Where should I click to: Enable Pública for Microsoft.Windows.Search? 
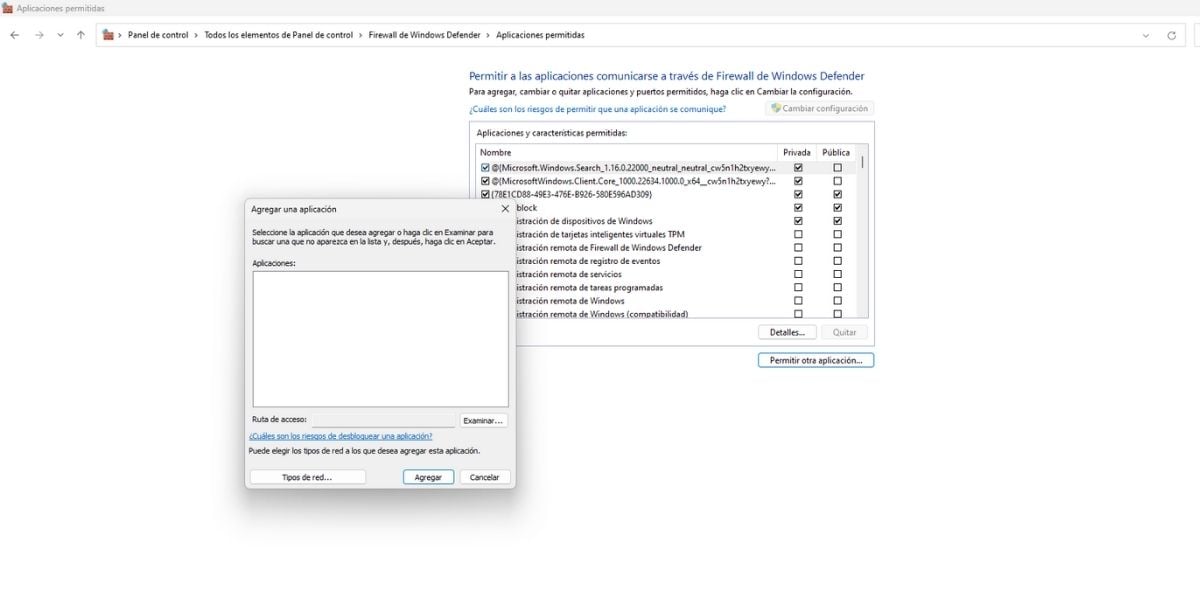(x=837, y=168)
